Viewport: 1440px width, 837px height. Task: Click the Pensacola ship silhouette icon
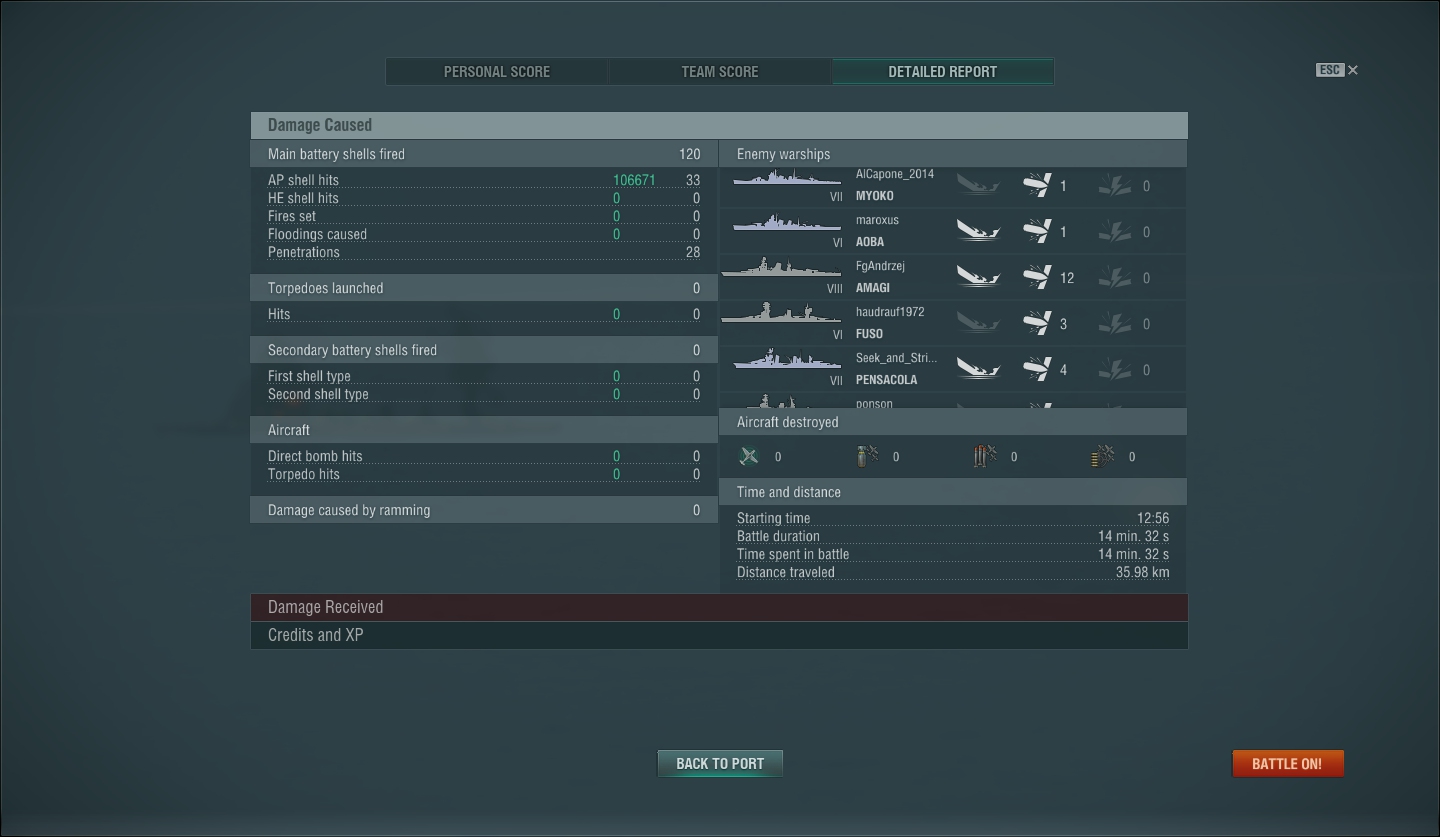tap(786, 360)
